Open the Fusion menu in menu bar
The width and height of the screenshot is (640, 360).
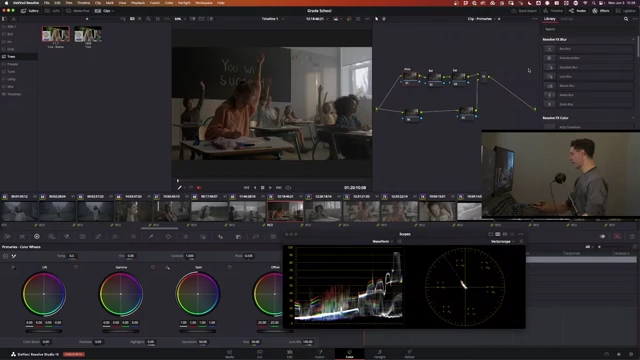[155, 2]
